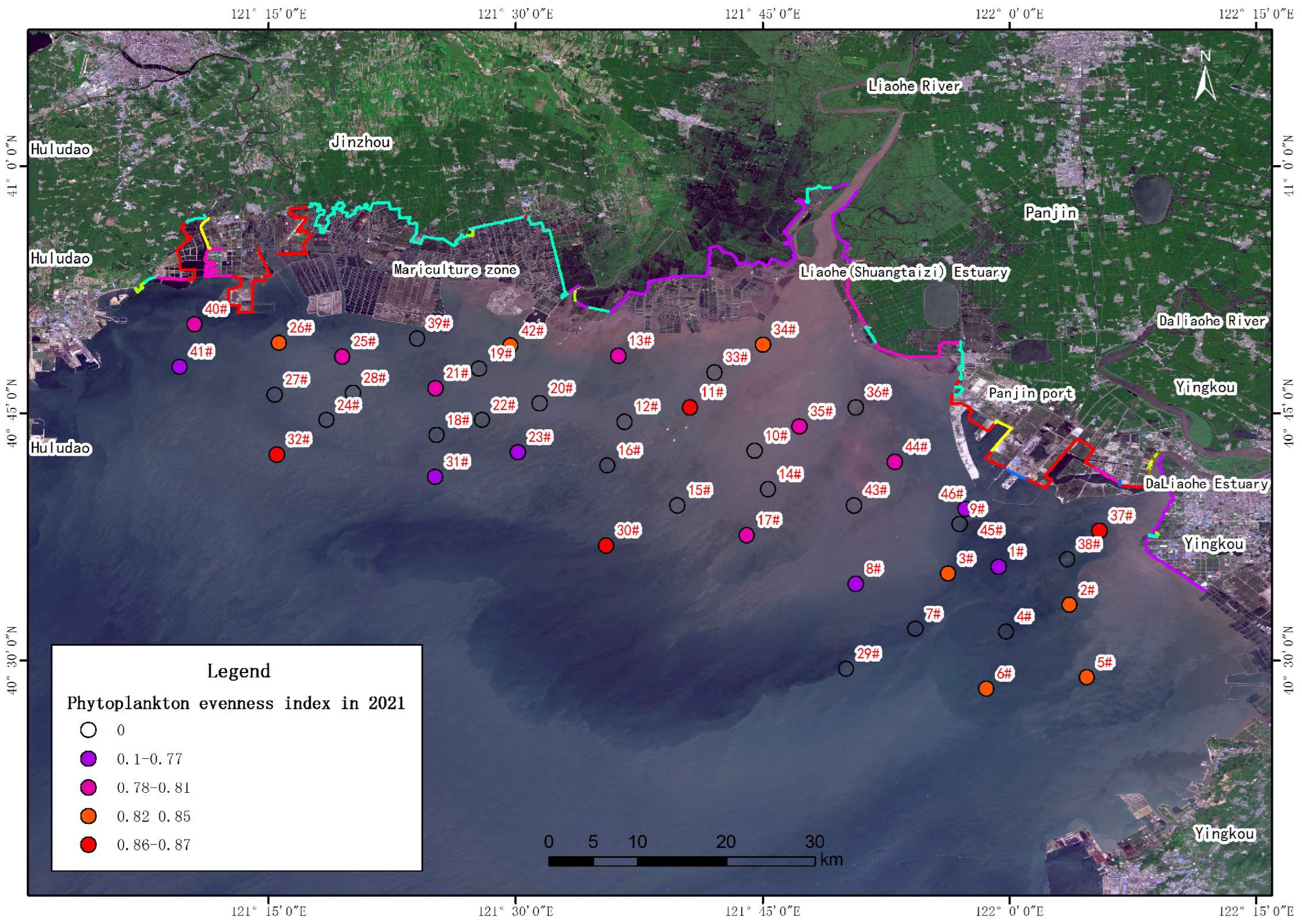Click the orange marker for station 5#
Screen dimensions: 1302x924
(x=1086, y=677)
